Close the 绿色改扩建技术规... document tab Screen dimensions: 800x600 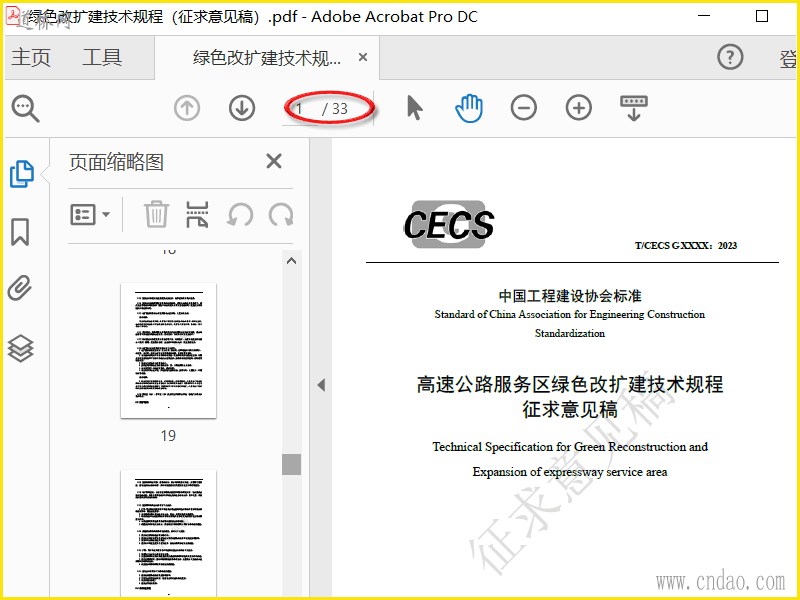pos(363,57)
